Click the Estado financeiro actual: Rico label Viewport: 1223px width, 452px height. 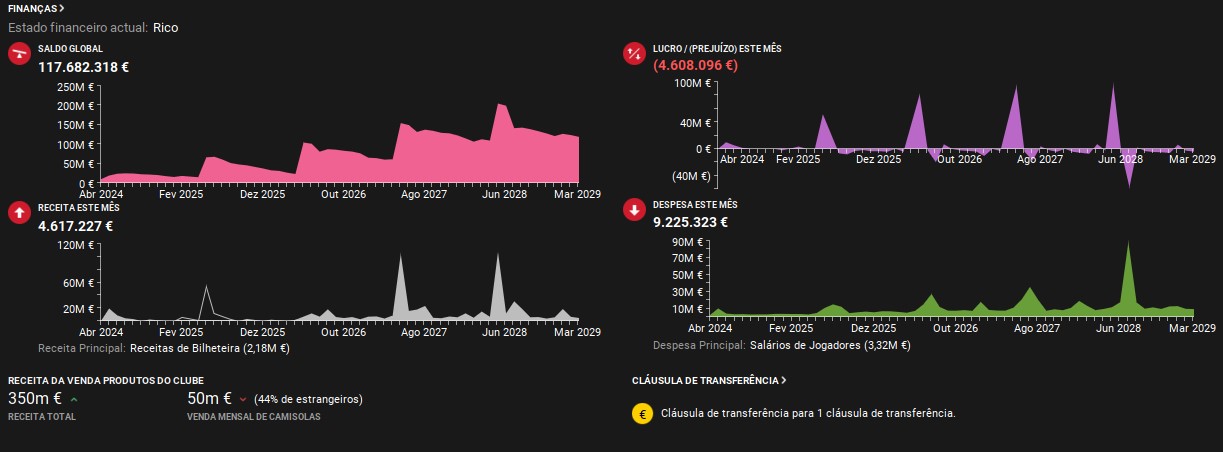[x=93, y=28]
